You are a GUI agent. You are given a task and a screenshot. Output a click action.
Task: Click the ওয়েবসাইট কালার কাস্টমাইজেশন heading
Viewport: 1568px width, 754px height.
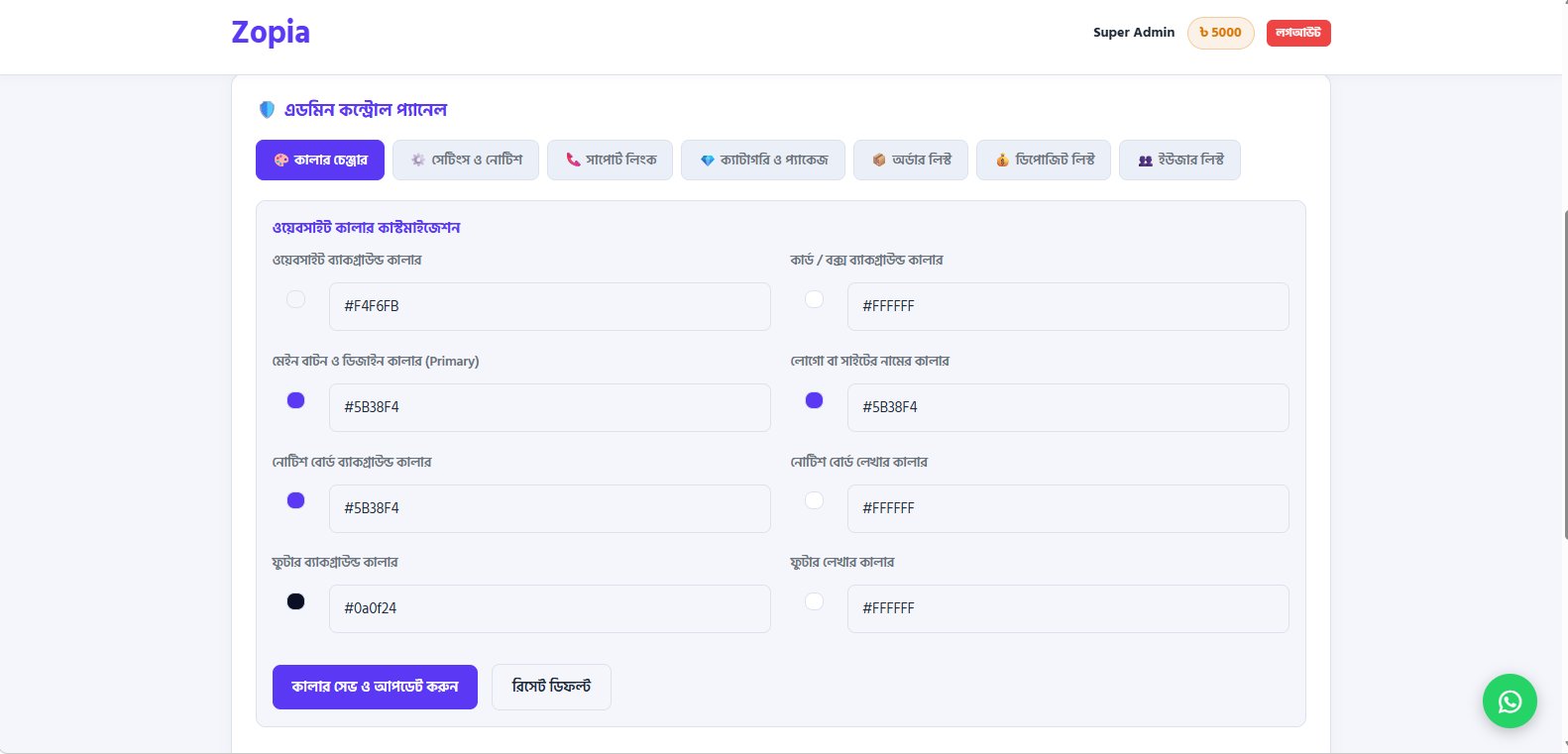click(366, 228)
